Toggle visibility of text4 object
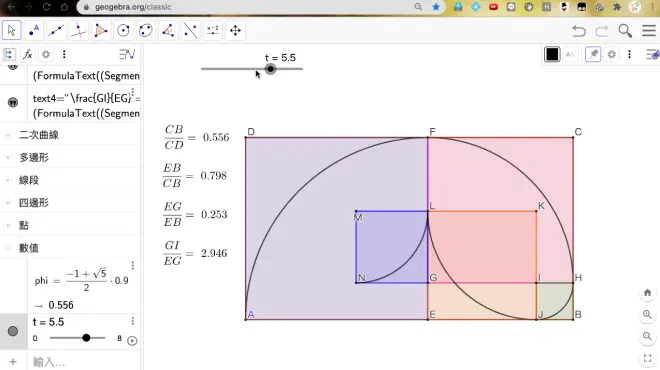Screen dimensions: 660x370 coord(13,102)
